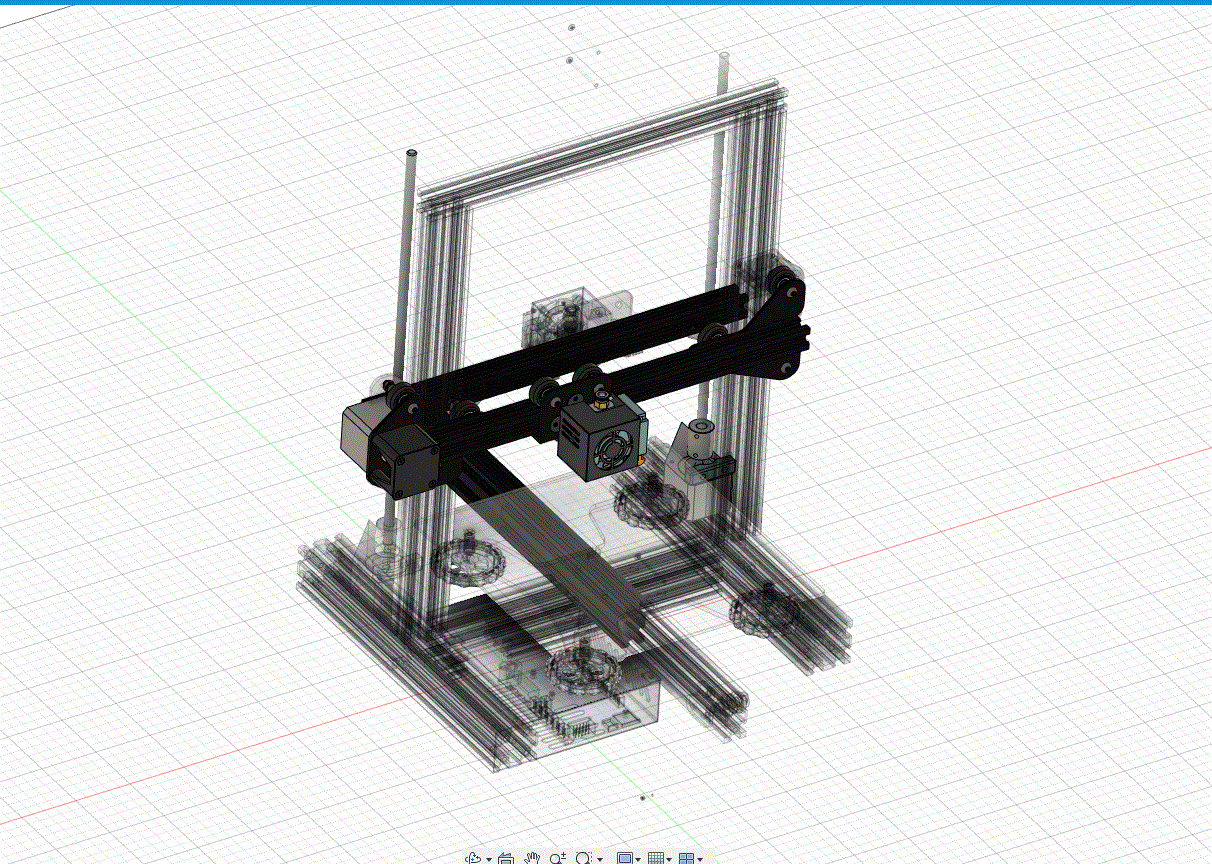Click the Grid and Snaps icon
This screenshot has width=1212, height=864.
pos(656,858)
